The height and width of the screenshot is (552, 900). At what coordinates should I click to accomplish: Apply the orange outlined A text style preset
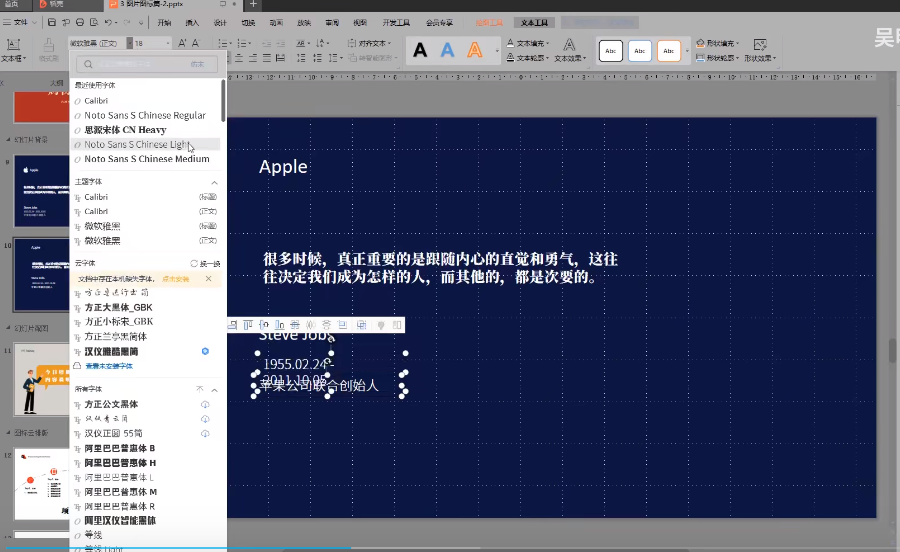pos(475,50)
